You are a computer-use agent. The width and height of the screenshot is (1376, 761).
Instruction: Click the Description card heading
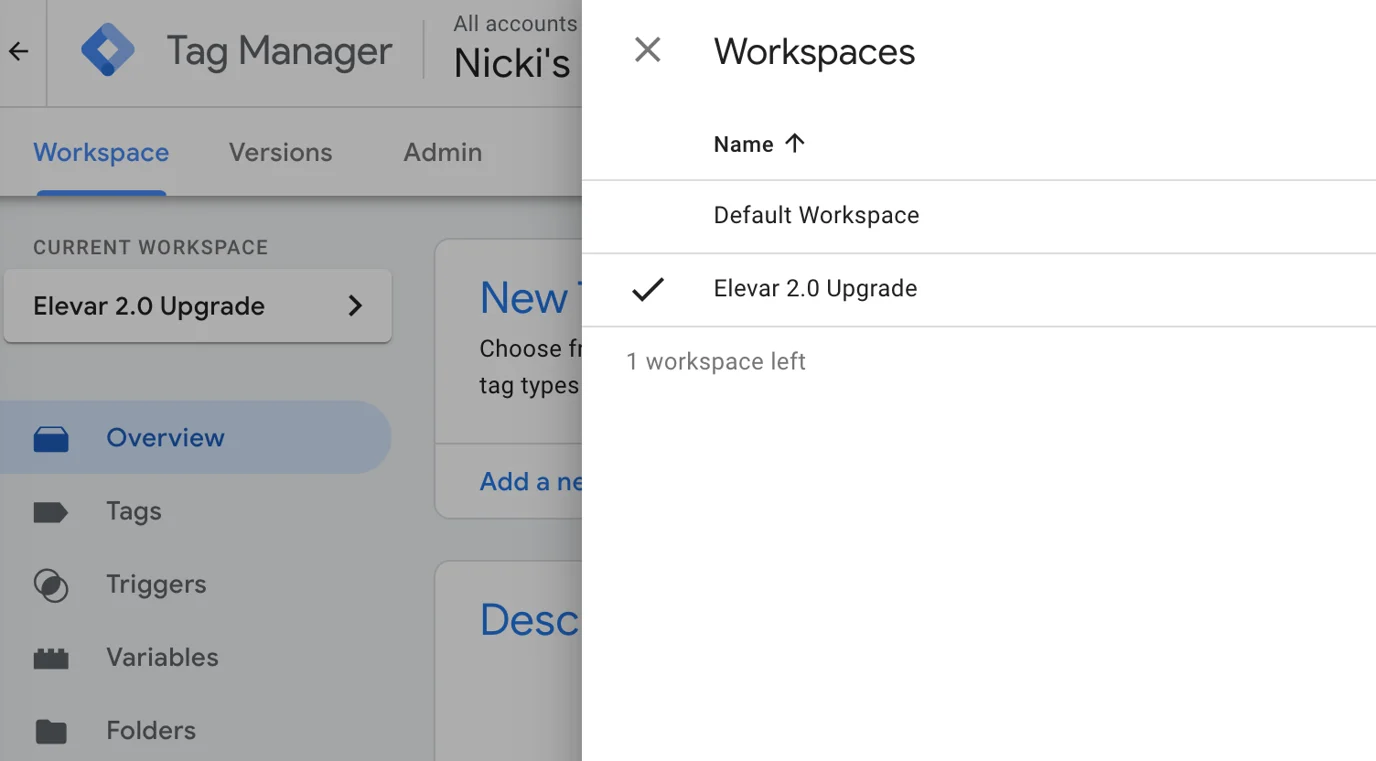click(x=530, y=620)
